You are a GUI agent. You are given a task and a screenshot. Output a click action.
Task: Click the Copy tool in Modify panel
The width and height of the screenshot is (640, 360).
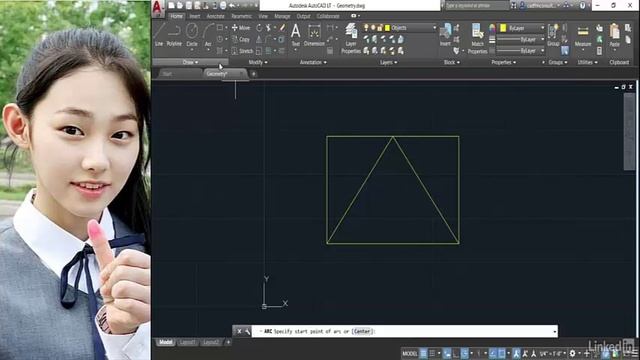coord(241,40)
